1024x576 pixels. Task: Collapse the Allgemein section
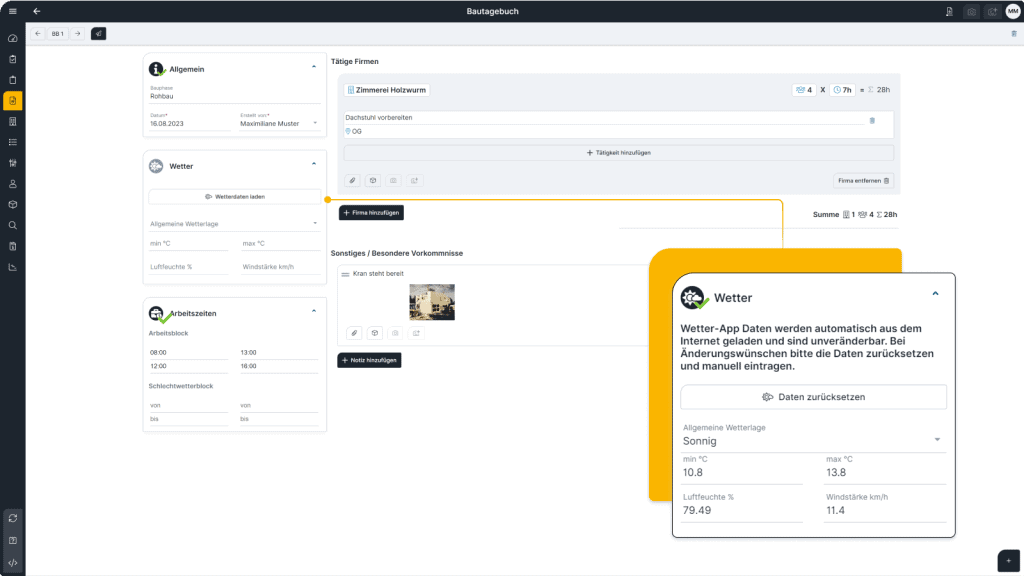[314, 67]
